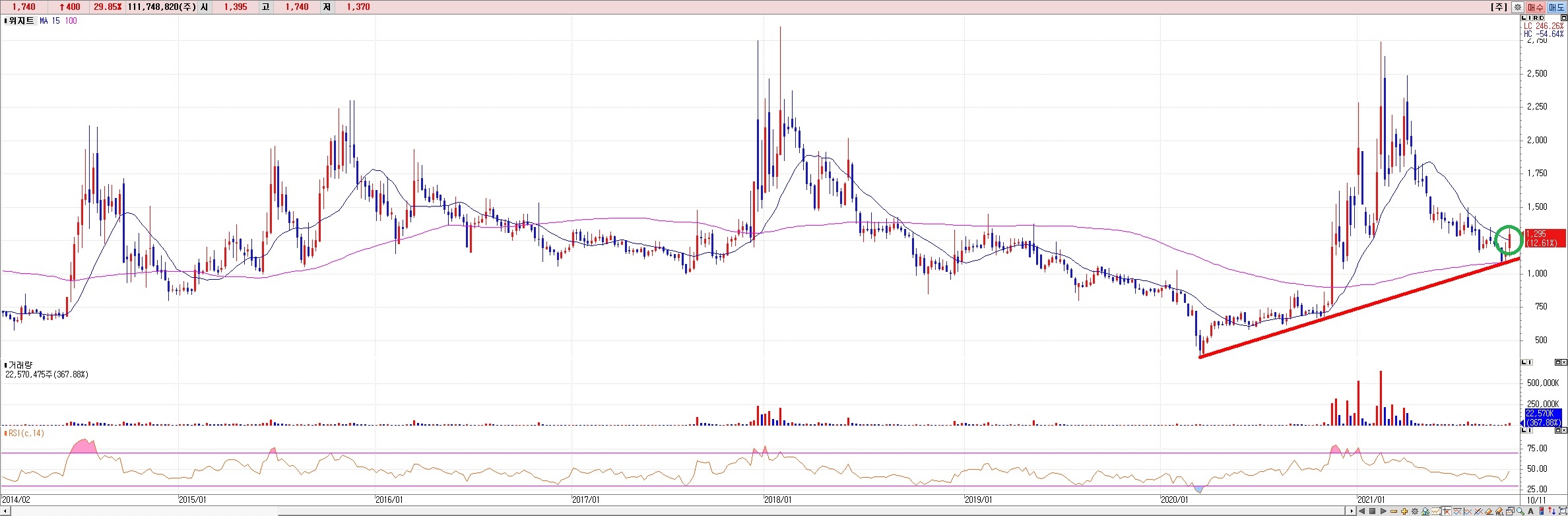Click the 거래량 volume pane label
Image resolution: width=1568 pixels, height=516 pixels.
point(20,365)
